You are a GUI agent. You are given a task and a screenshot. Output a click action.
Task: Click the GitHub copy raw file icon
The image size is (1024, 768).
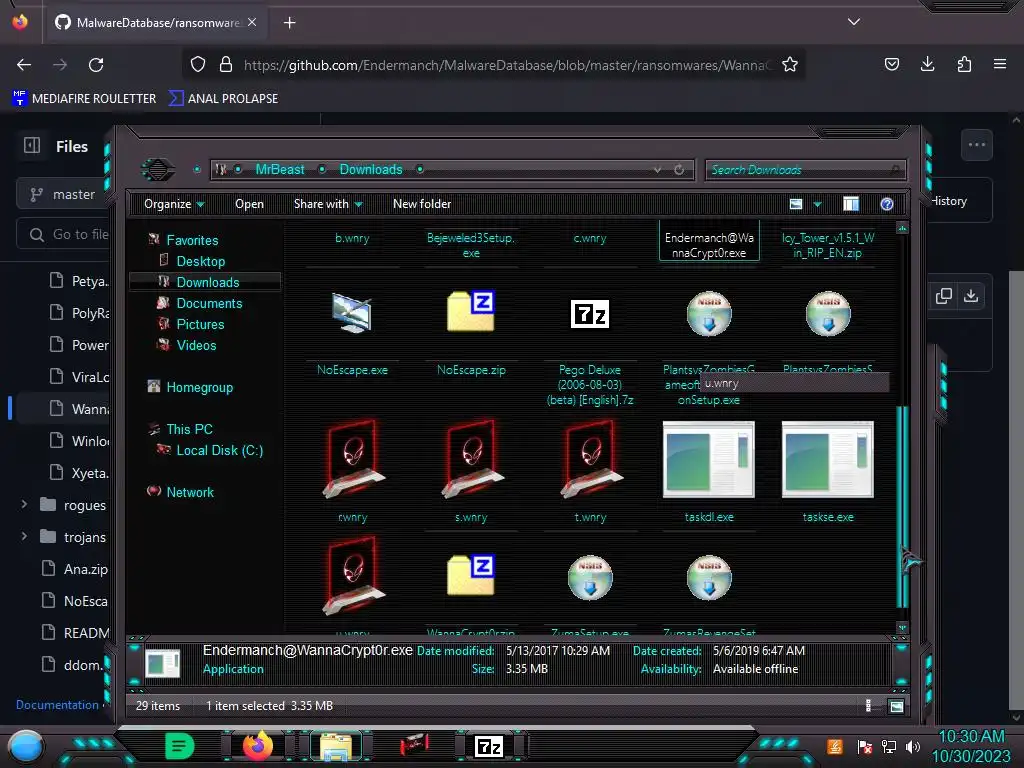click(944, 296)
